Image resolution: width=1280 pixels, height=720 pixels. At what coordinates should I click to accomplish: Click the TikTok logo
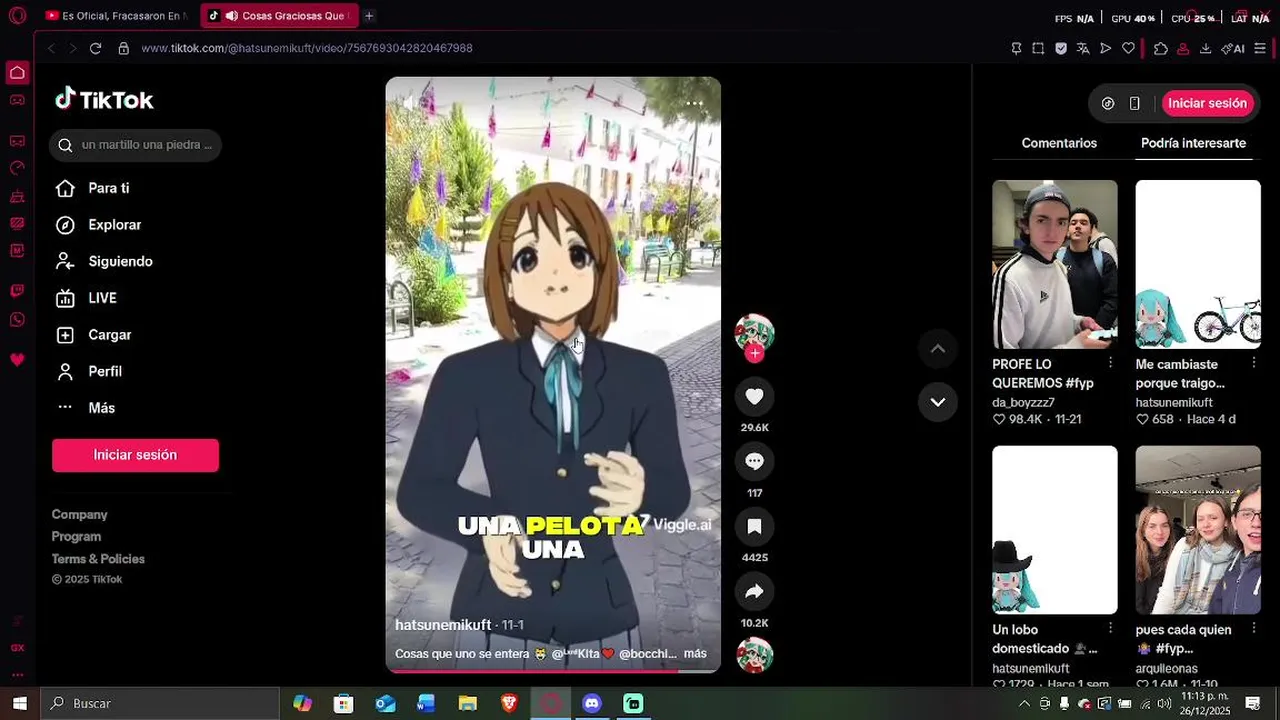click(104, 99)
